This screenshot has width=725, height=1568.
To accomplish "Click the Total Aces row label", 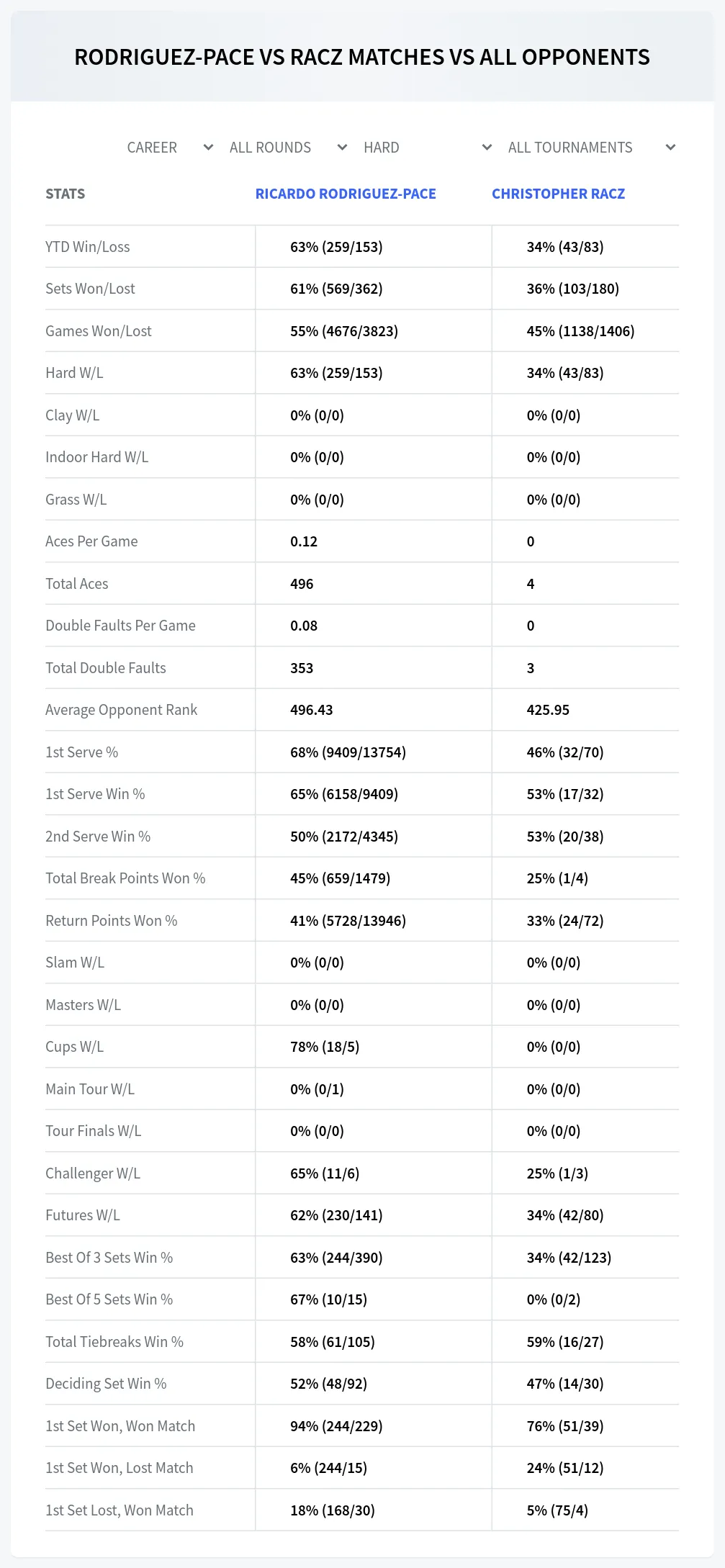I will click(77, 584).
